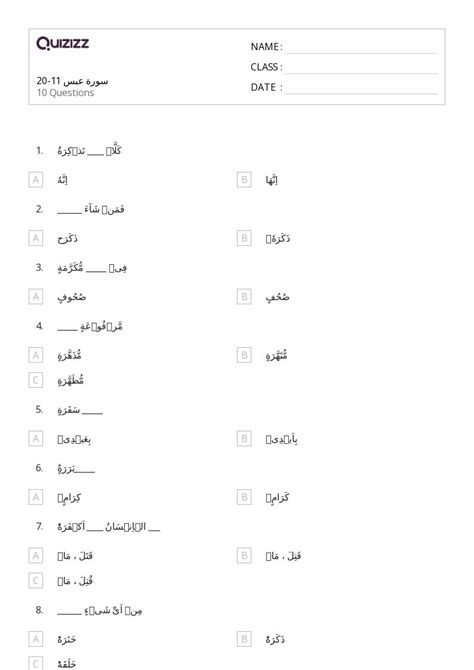The height and width of the screenshot is (670, 474).
Task: Check option B for question 2
Action: [244, 238]
